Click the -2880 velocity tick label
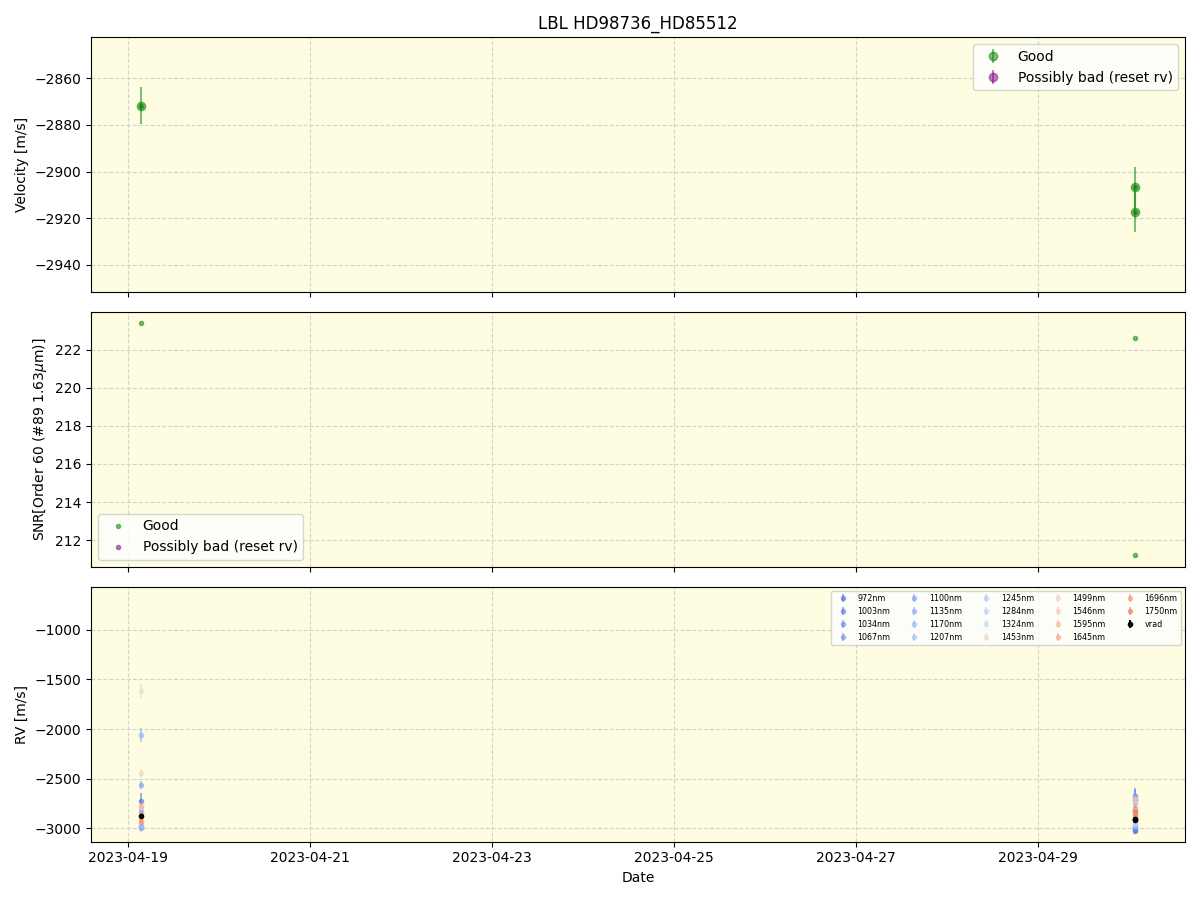1200x900 pixels. coord(60,126)
